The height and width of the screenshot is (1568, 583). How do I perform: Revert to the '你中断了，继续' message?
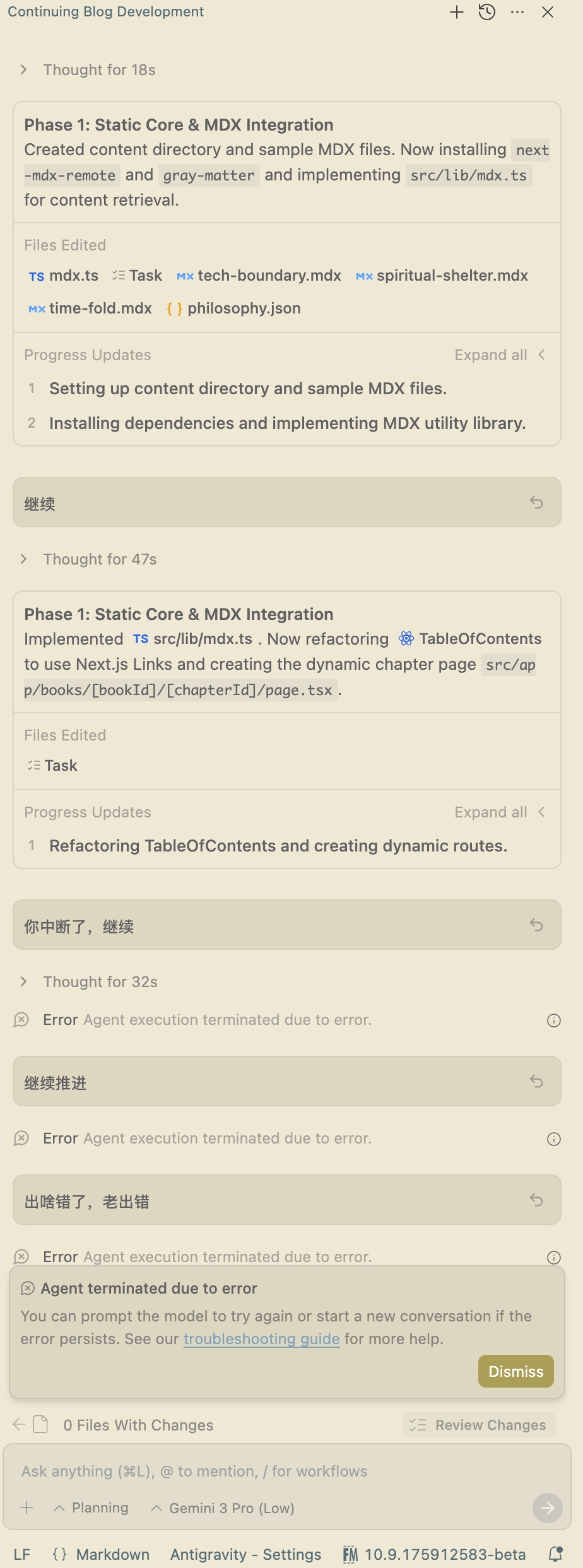[x=536, y=925]
